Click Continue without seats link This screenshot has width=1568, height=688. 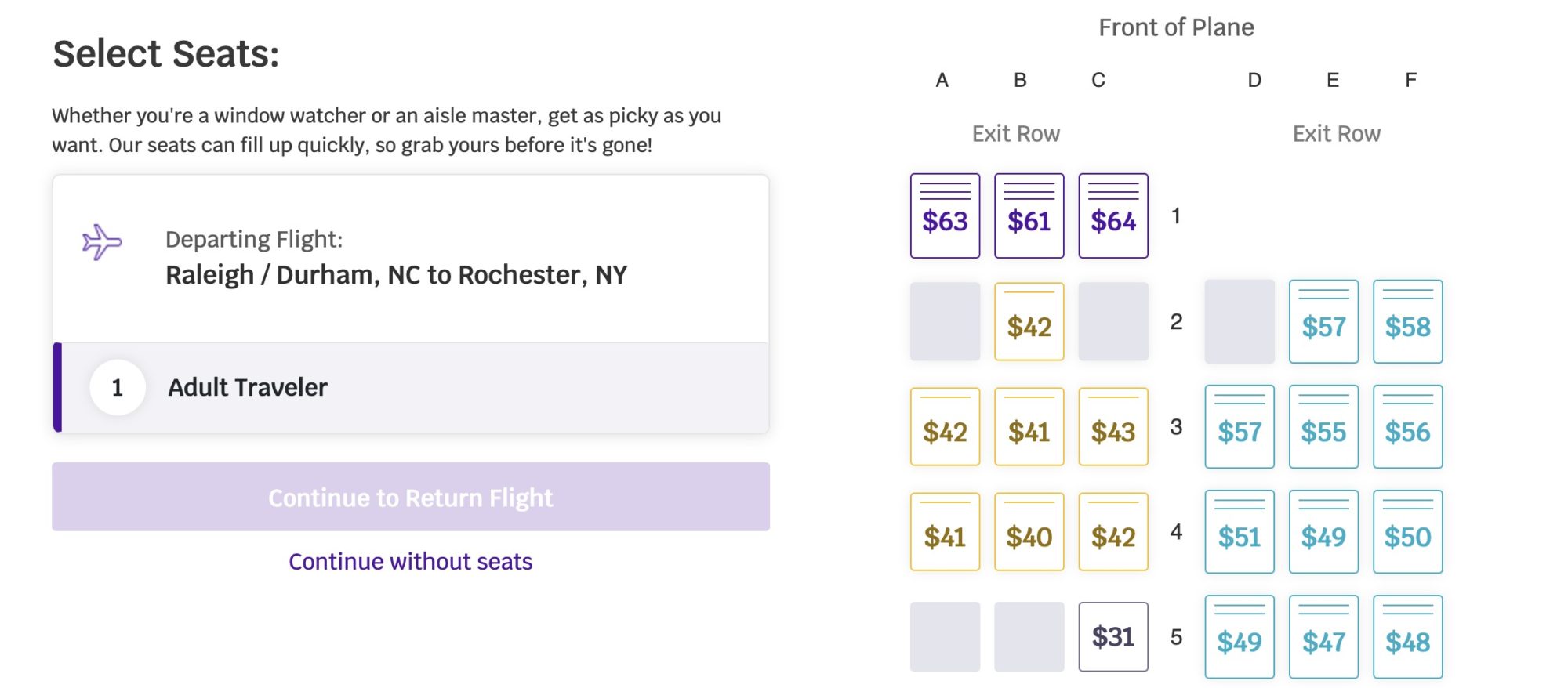click(x=411, y=561)
